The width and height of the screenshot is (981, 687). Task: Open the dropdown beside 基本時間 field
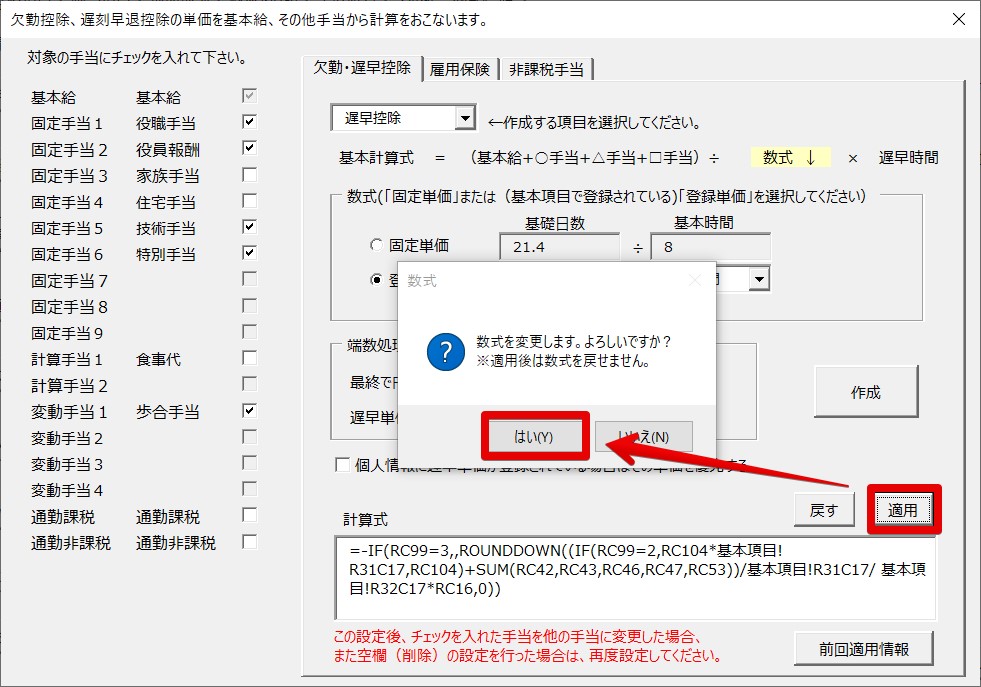[759, 280]
